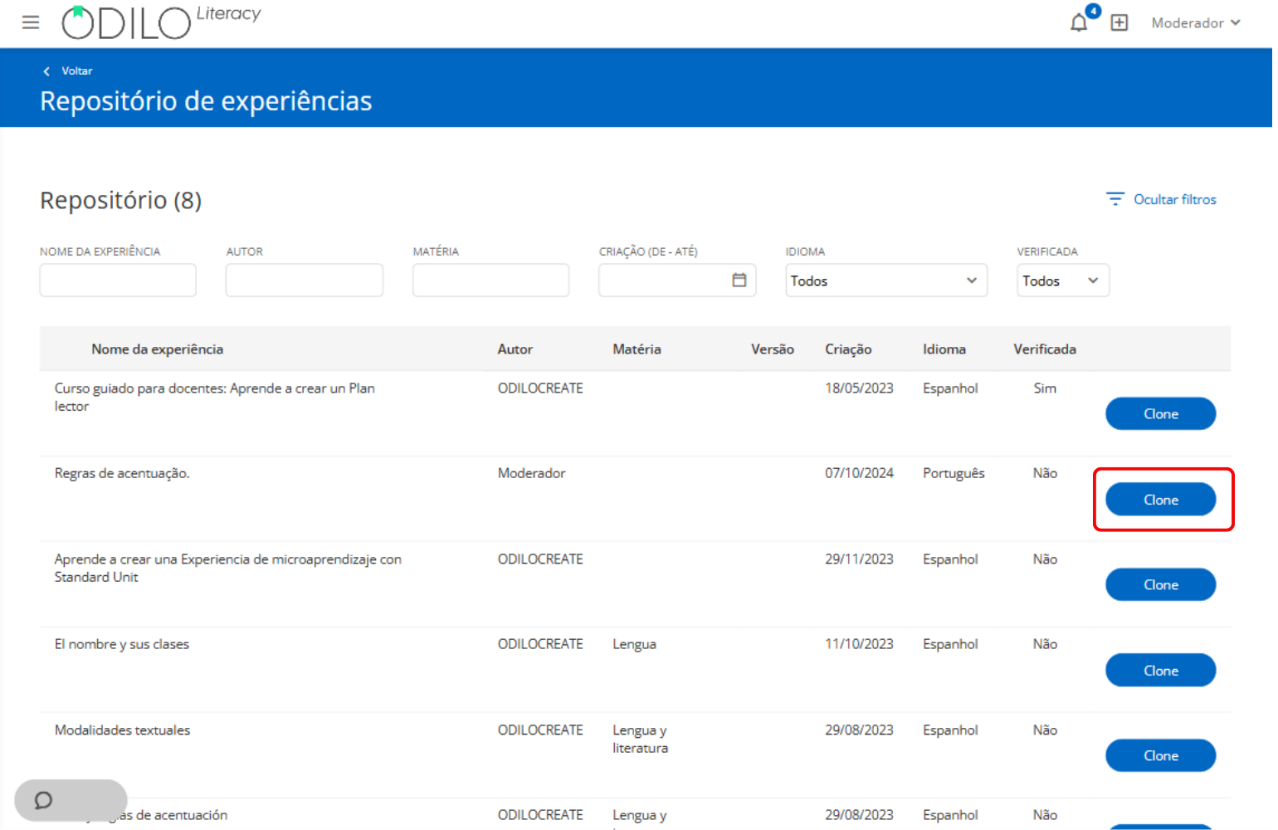1278x830 pixels.
Task: Click the 11/10/2023 creation date
Action: click(859, 644)
